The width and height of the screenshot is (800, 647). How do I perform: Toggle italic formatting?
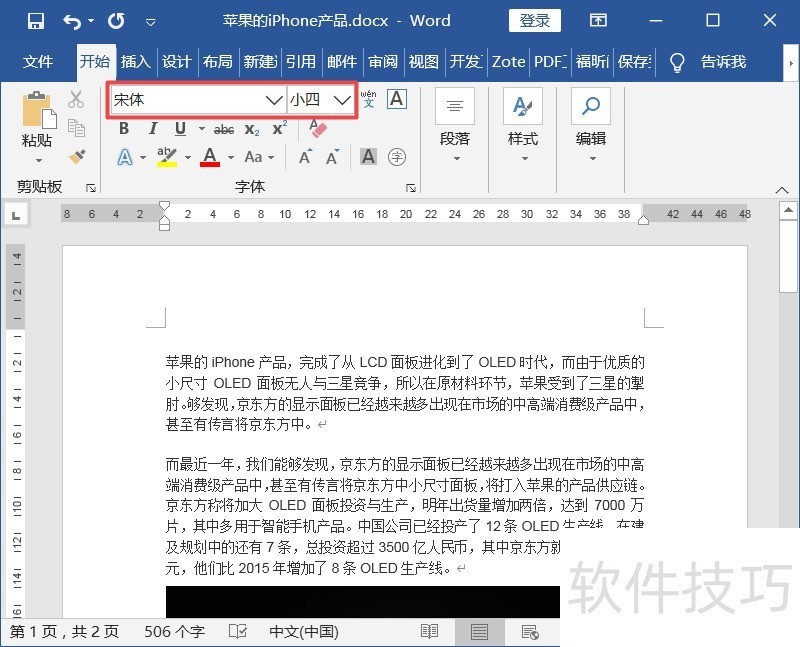pyautogui.click(x=153, y=129)
